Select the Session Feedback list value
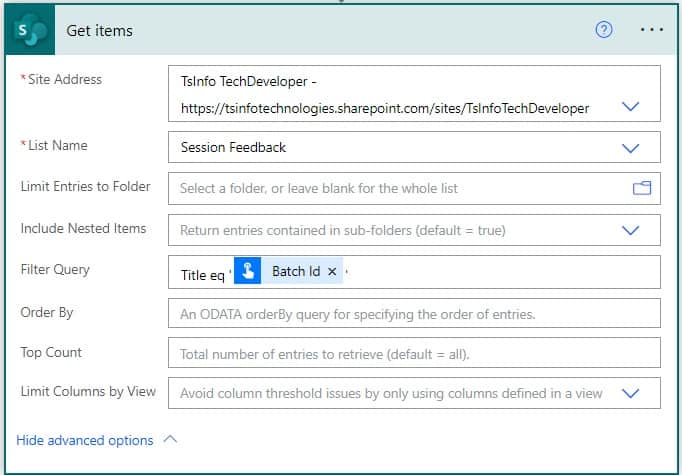The image size is (682, 475). point(233,147)
